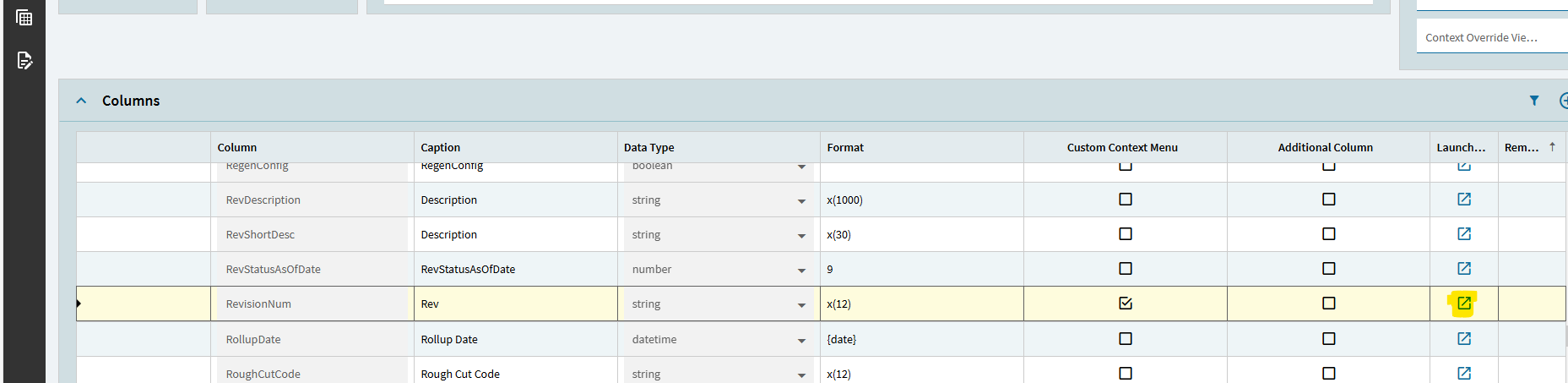Click the document edit icon in sidebar
This screenshot has height=383, width=1568.
pos(24,60)
